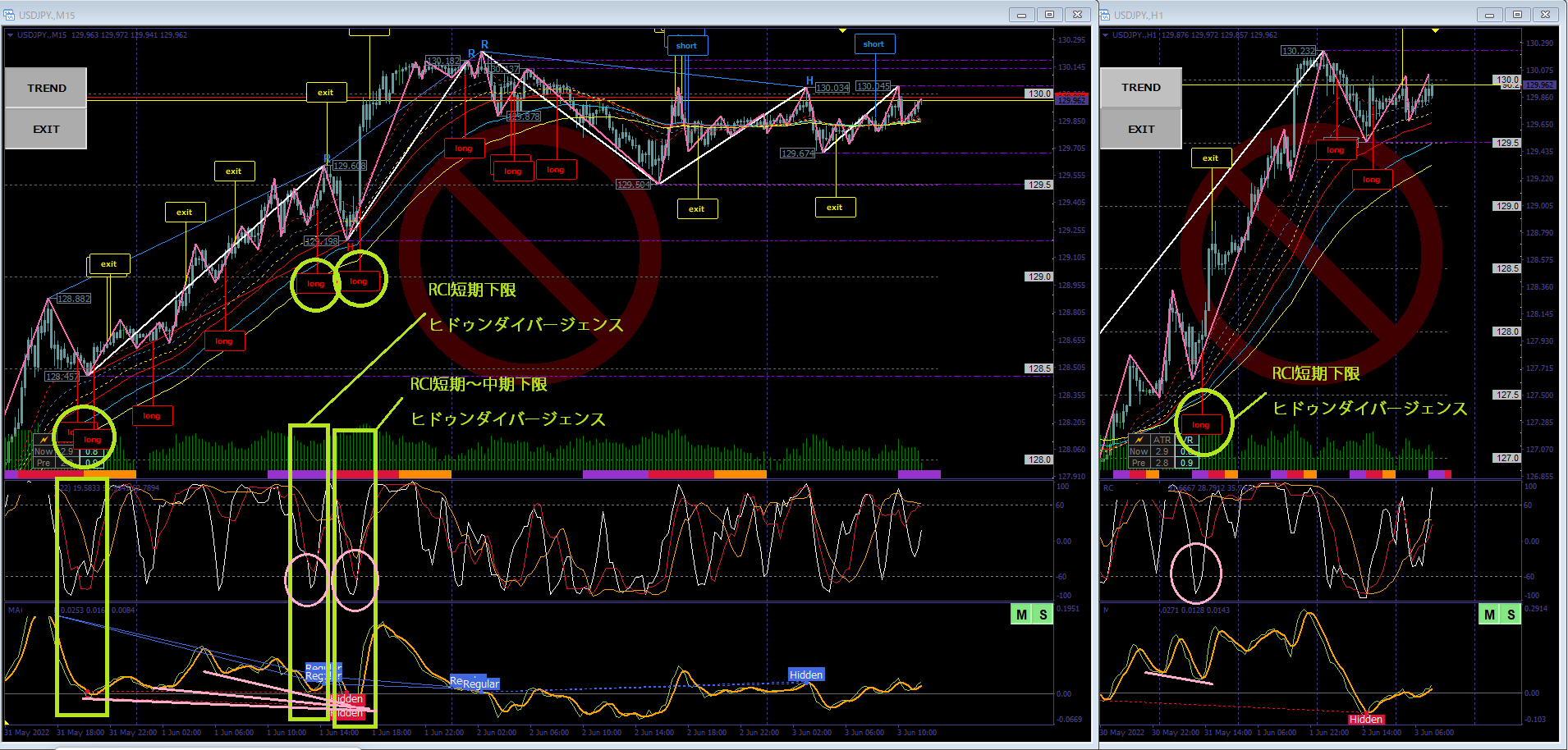Click the 1 Jun 18:00 time label in M15
The width and height of the screenshot is (1568, 750).
pyautogui.click(x=392, y=733)
